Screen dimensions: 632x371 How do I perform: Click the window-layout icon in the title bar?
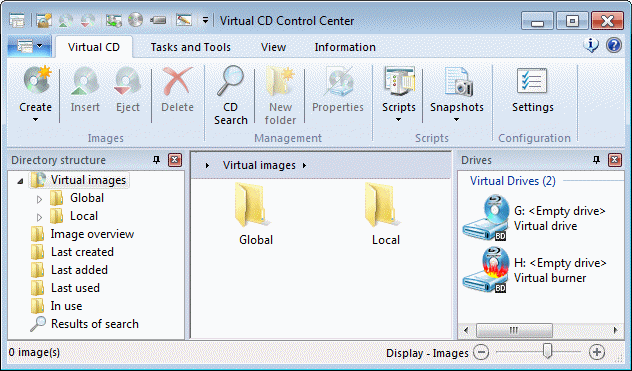click(x=17, y=20)
